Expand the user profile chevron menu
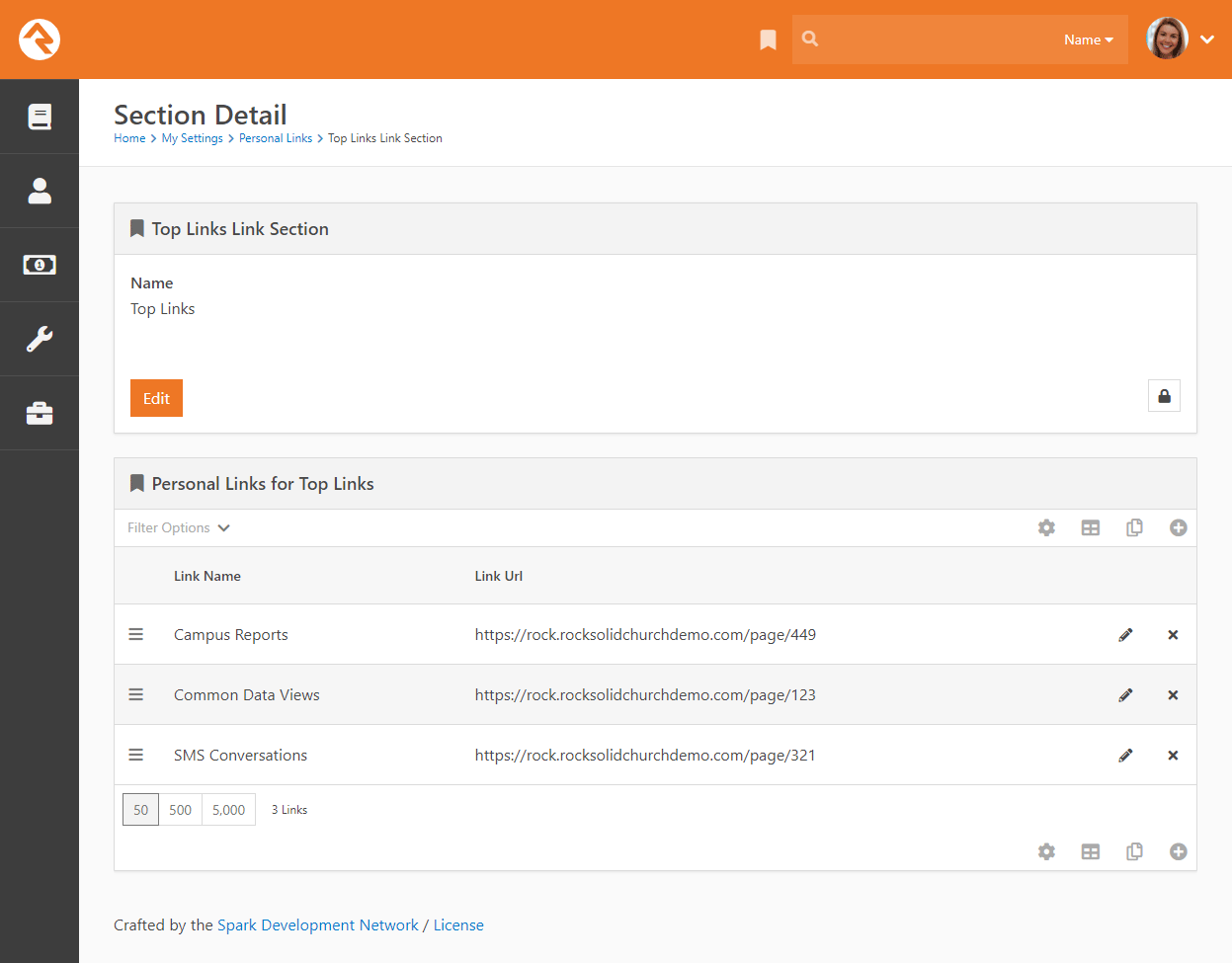Viewport: 1232px width, 963px height. point(1207,40)
